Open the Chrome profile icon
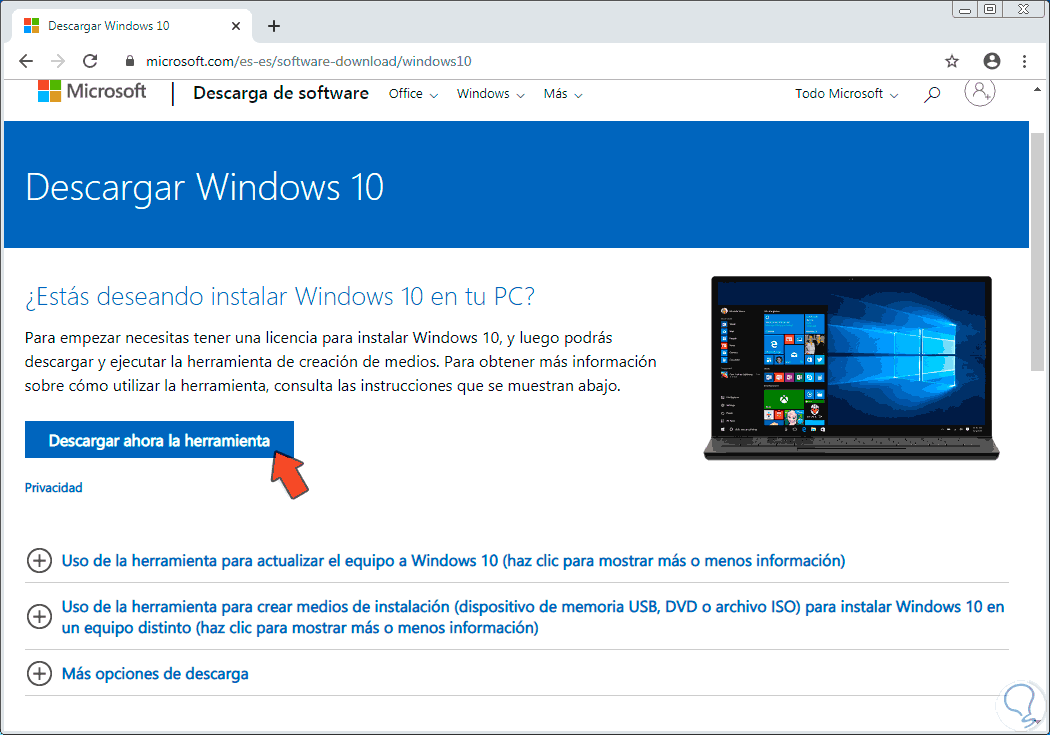The height and width of the screenshot is (735, 1050). point(992,62)
